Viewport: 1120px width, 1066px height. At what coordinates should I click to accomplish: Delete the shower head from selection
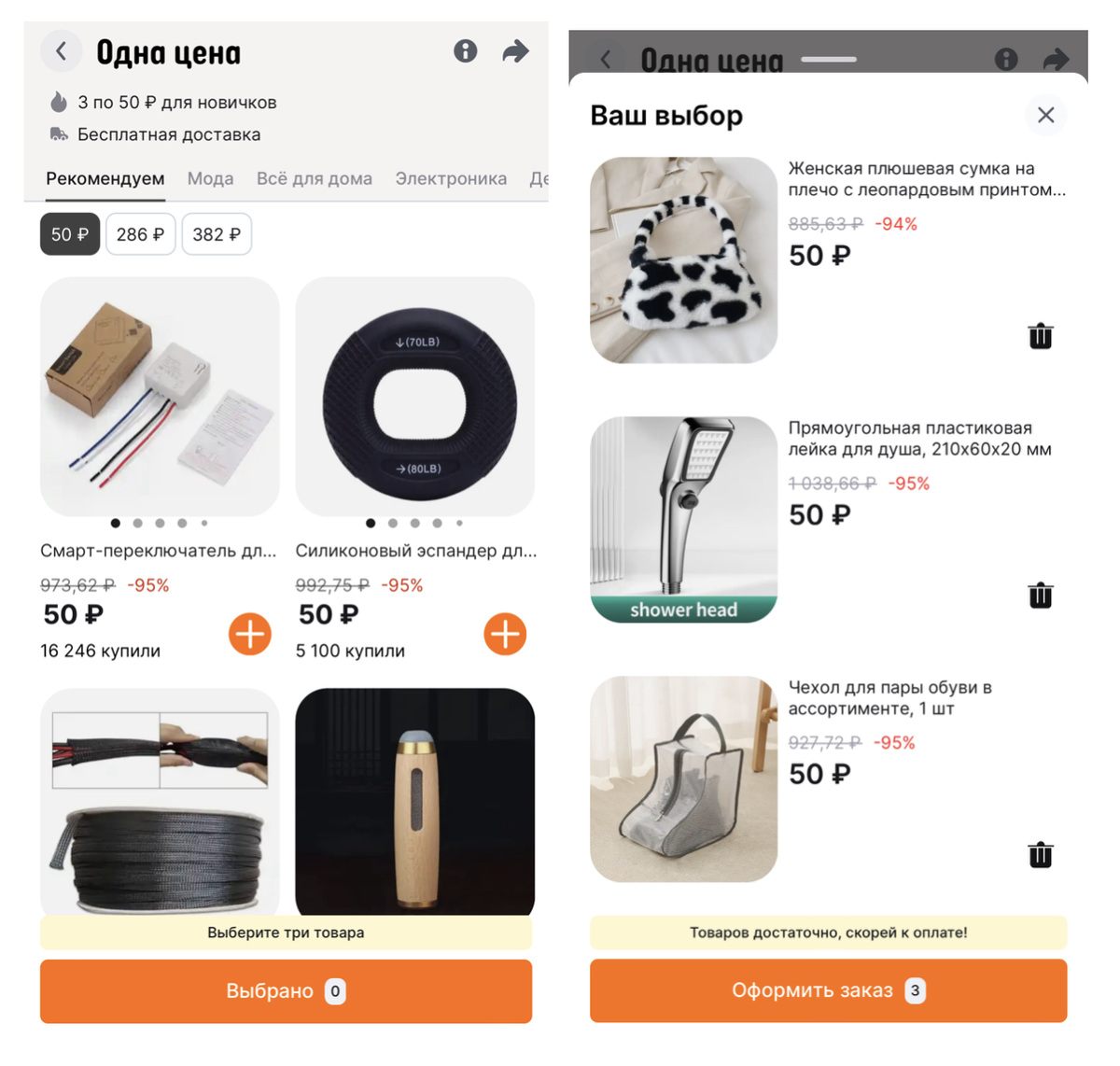pos(1041,596)
